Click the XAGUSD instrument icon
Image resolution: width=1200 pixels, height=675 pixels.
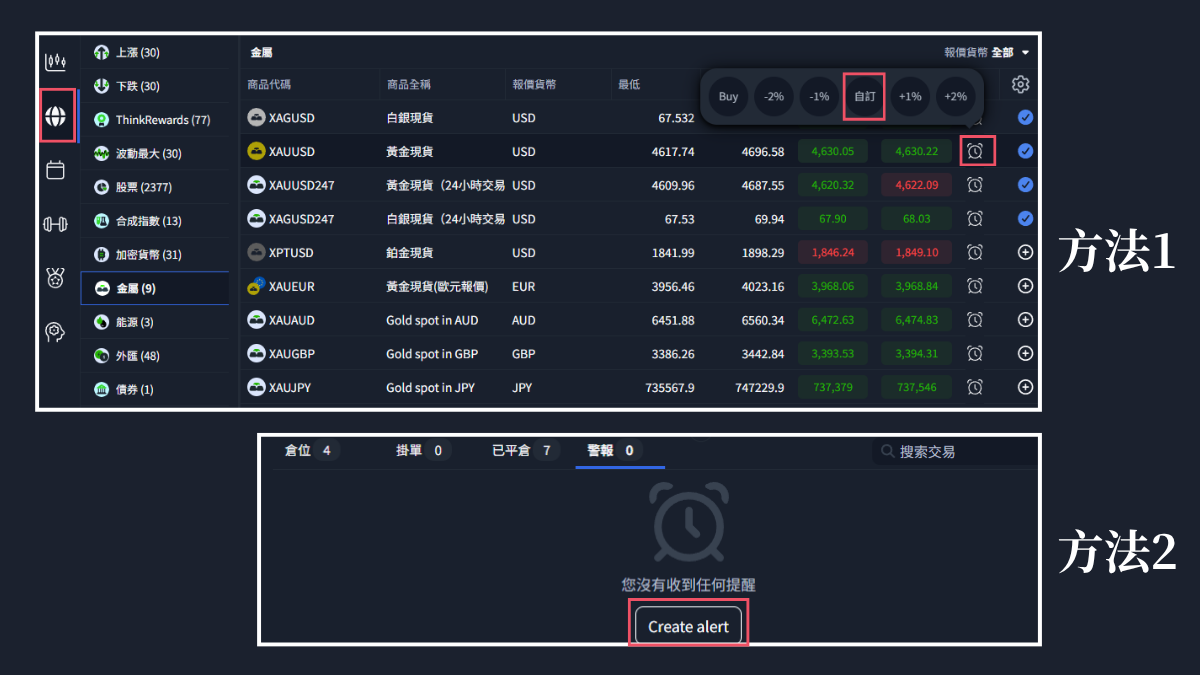256,118
